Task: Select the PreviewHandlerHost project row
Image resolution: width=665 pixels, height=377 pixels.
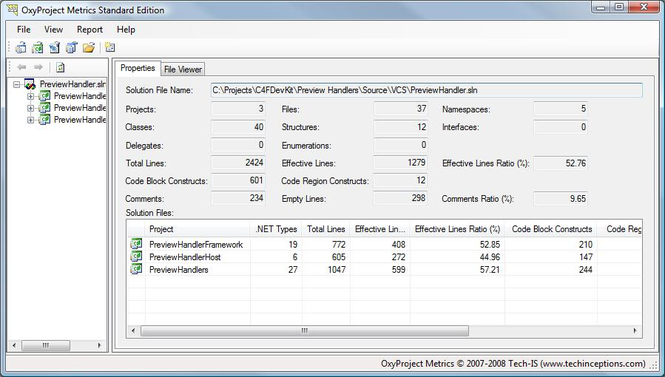Action: [x=384, y=257]
